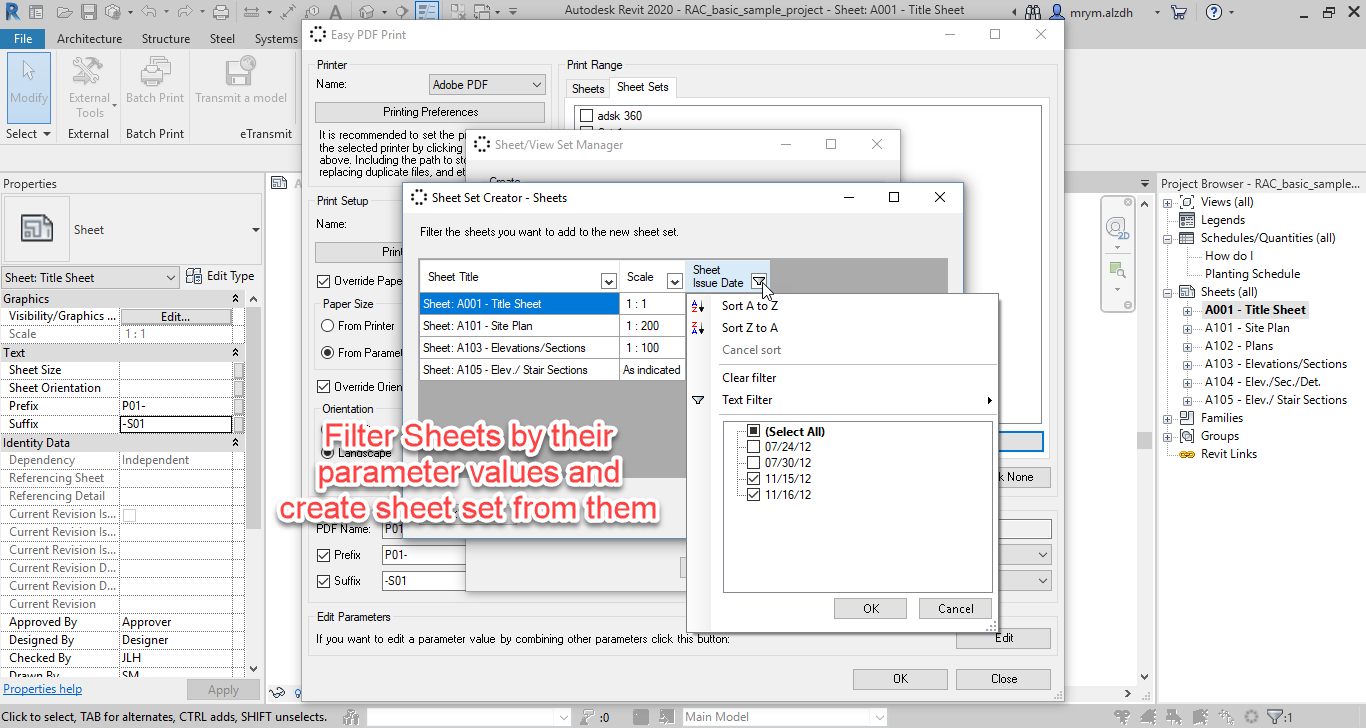Choose Clear filter from the filter menu
Screen dimensions: 1366x728
click(x=749, y=378)
